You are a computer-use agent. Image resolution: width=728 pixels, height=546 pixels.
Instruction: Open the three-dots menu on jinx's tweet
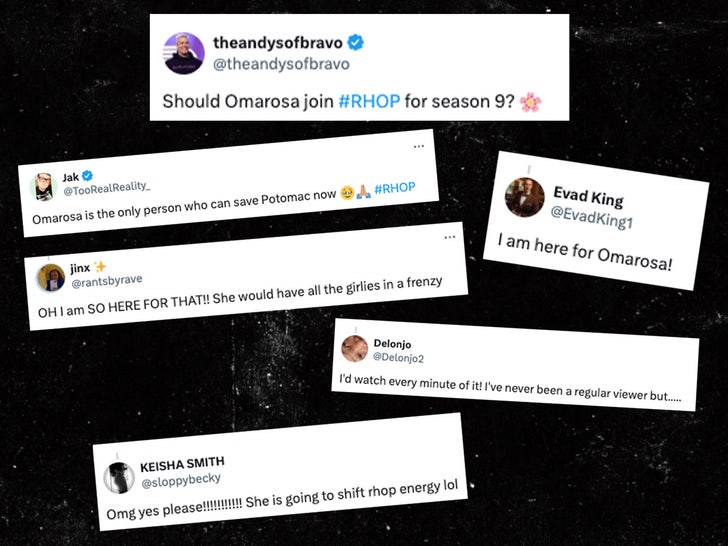pyautogui.click(x=449, y=237)
